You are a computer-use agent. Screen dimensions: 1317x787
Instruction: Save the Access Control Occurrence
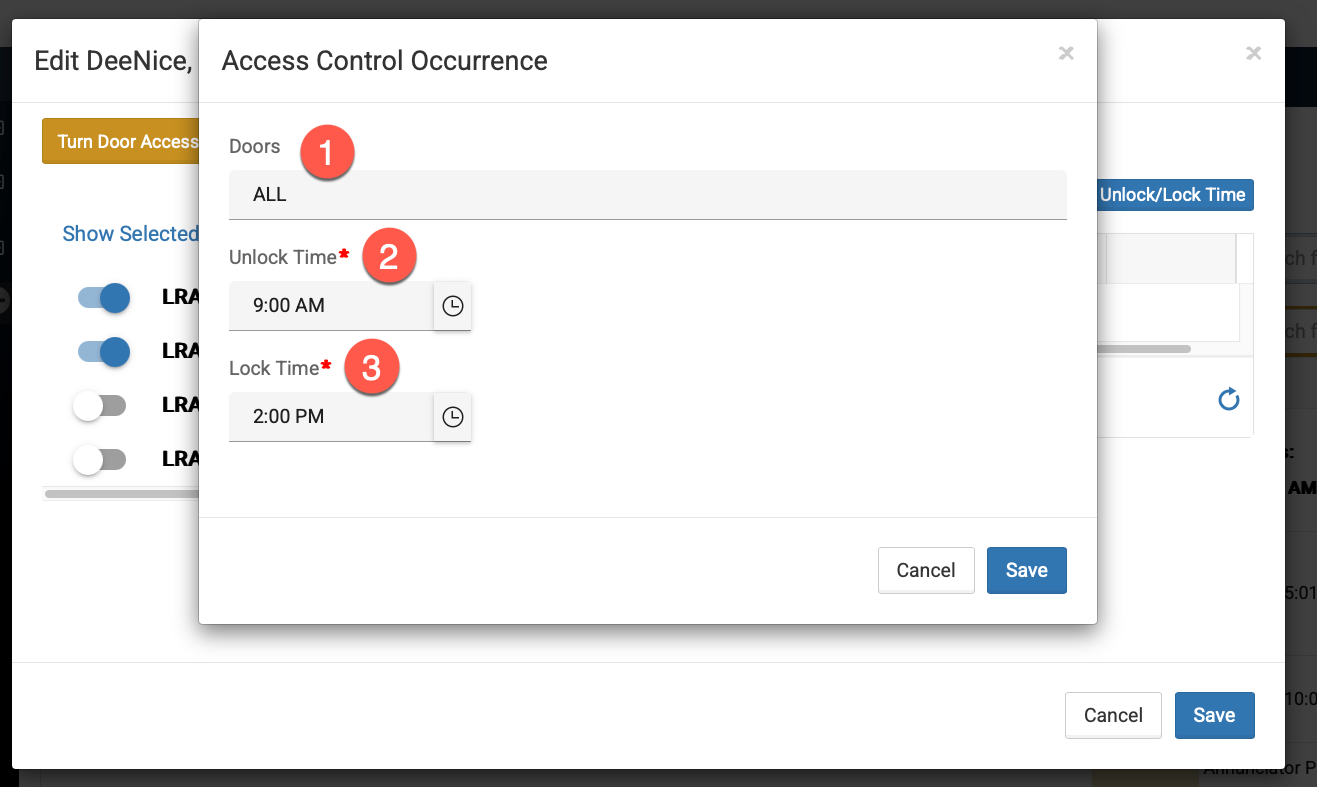click(x=1026, y=570)
